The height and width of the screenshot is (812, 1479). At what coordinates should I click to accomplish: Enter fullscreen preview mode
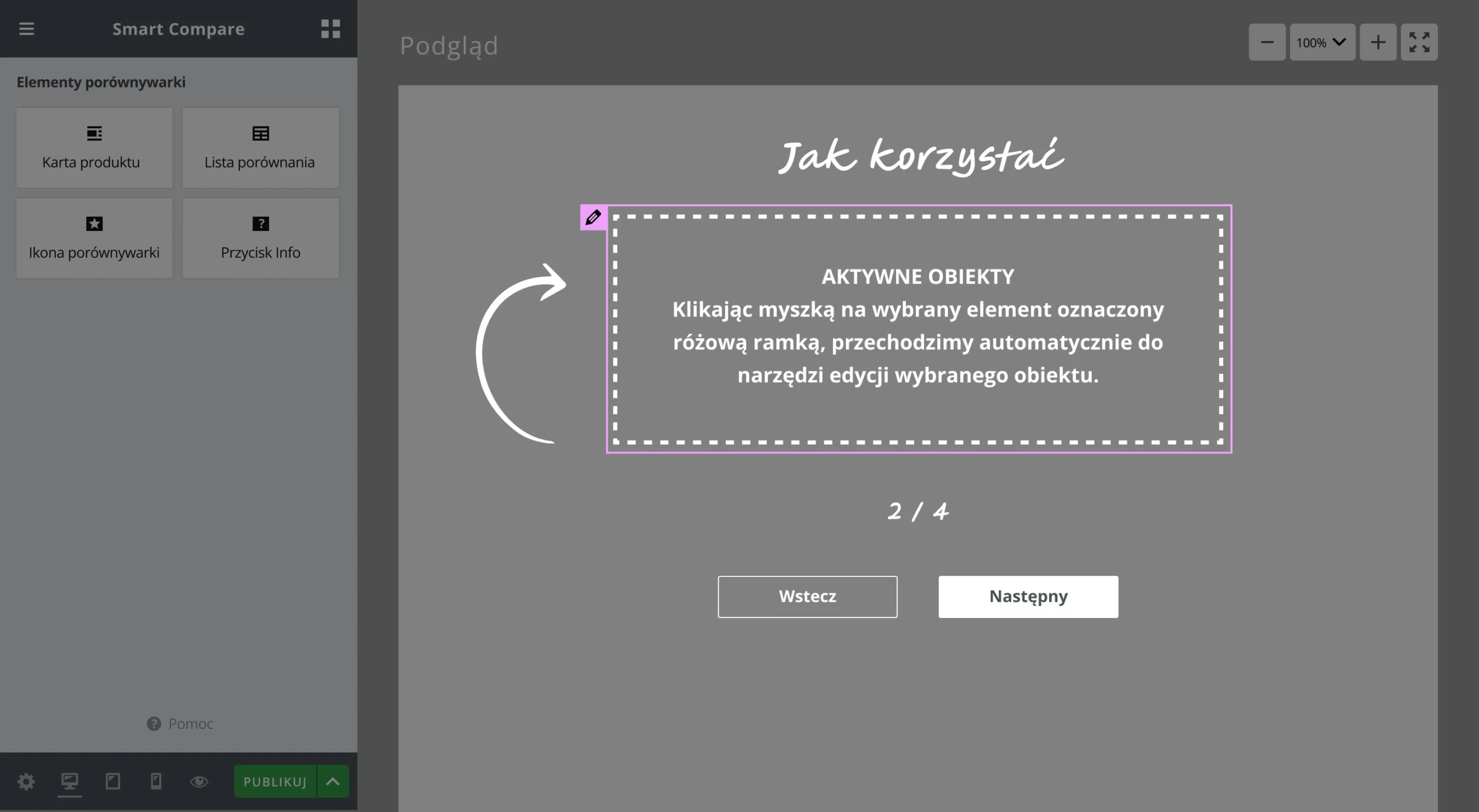coord(1419,42)
